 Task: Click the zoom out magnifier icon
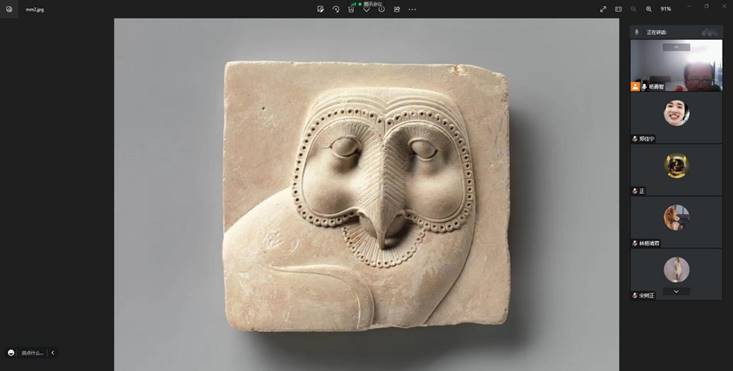point(633,9)
